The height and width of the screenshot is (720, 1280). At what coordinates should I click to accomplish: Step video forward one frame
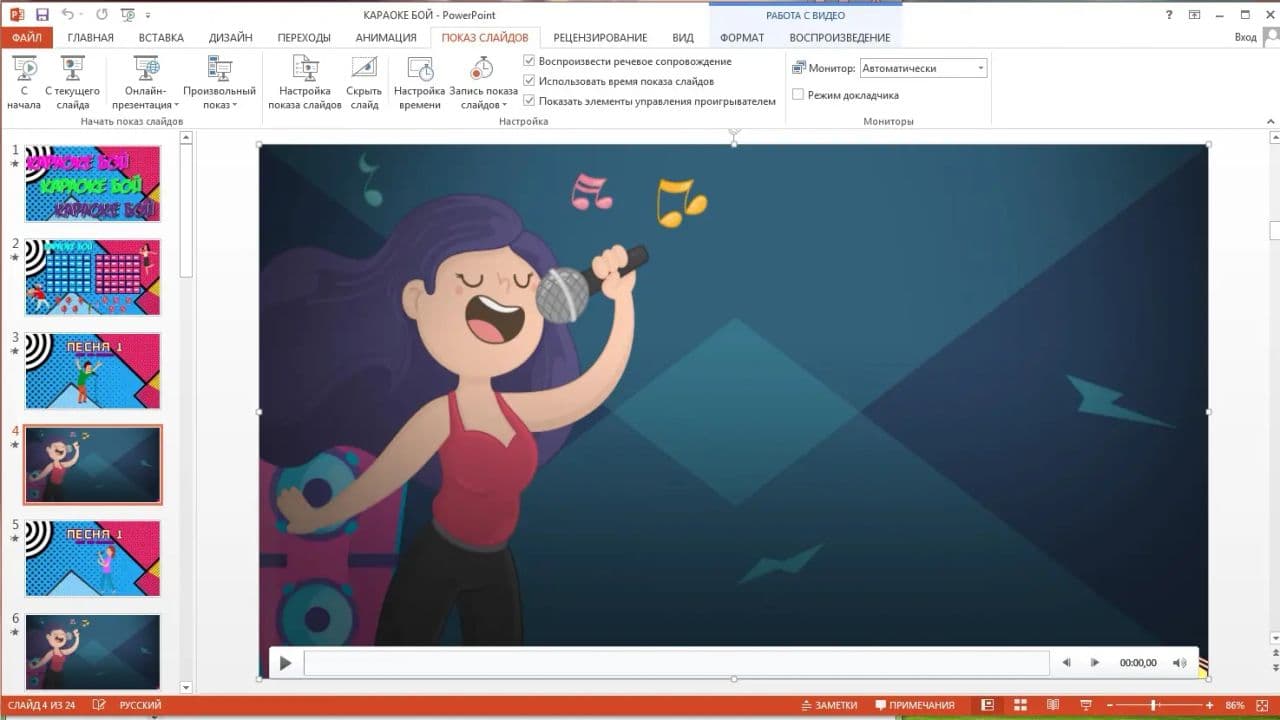tap(1095, 662)
